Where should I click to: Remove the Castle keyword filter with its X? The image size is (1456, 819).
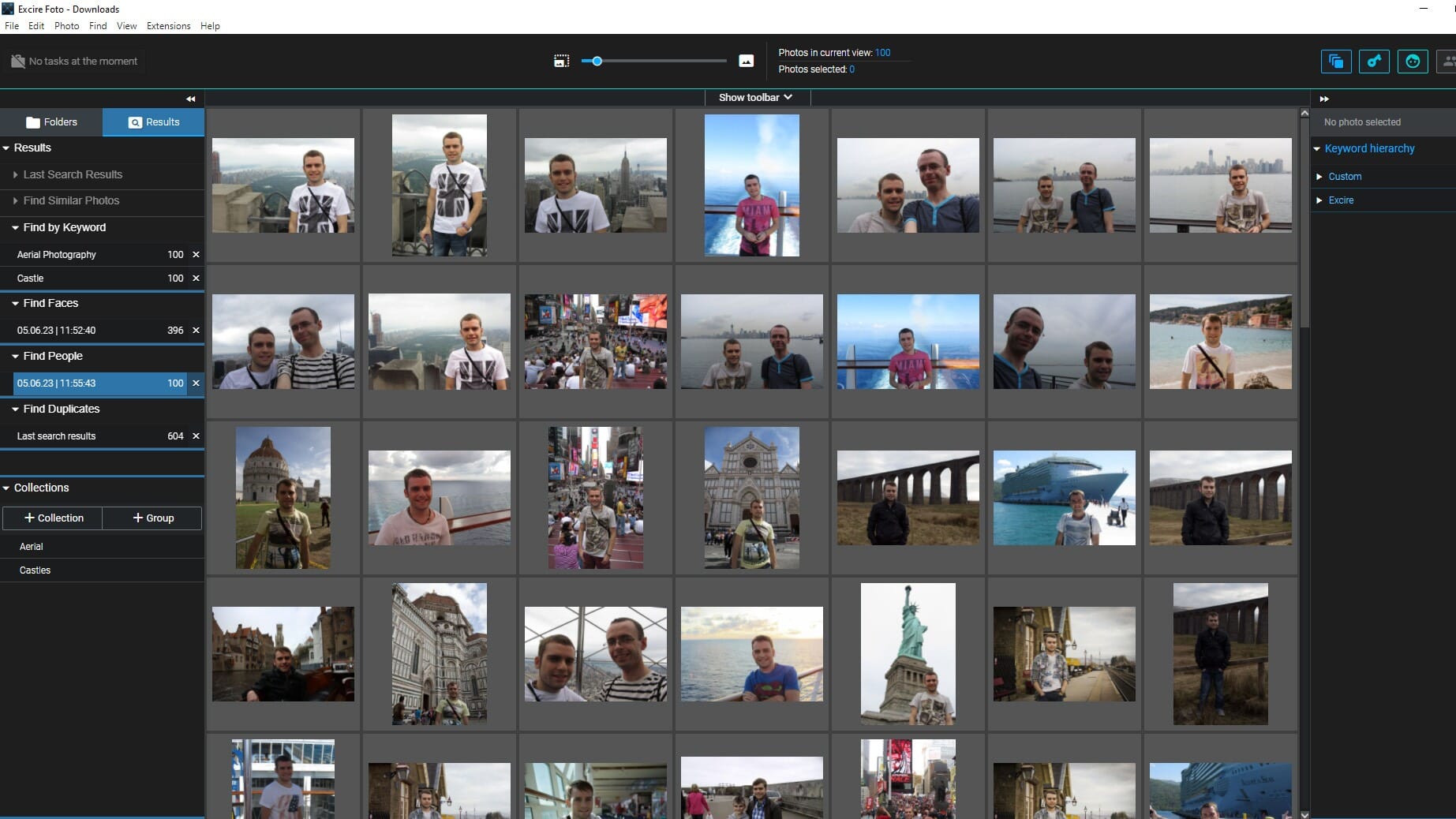pos(195,278)
